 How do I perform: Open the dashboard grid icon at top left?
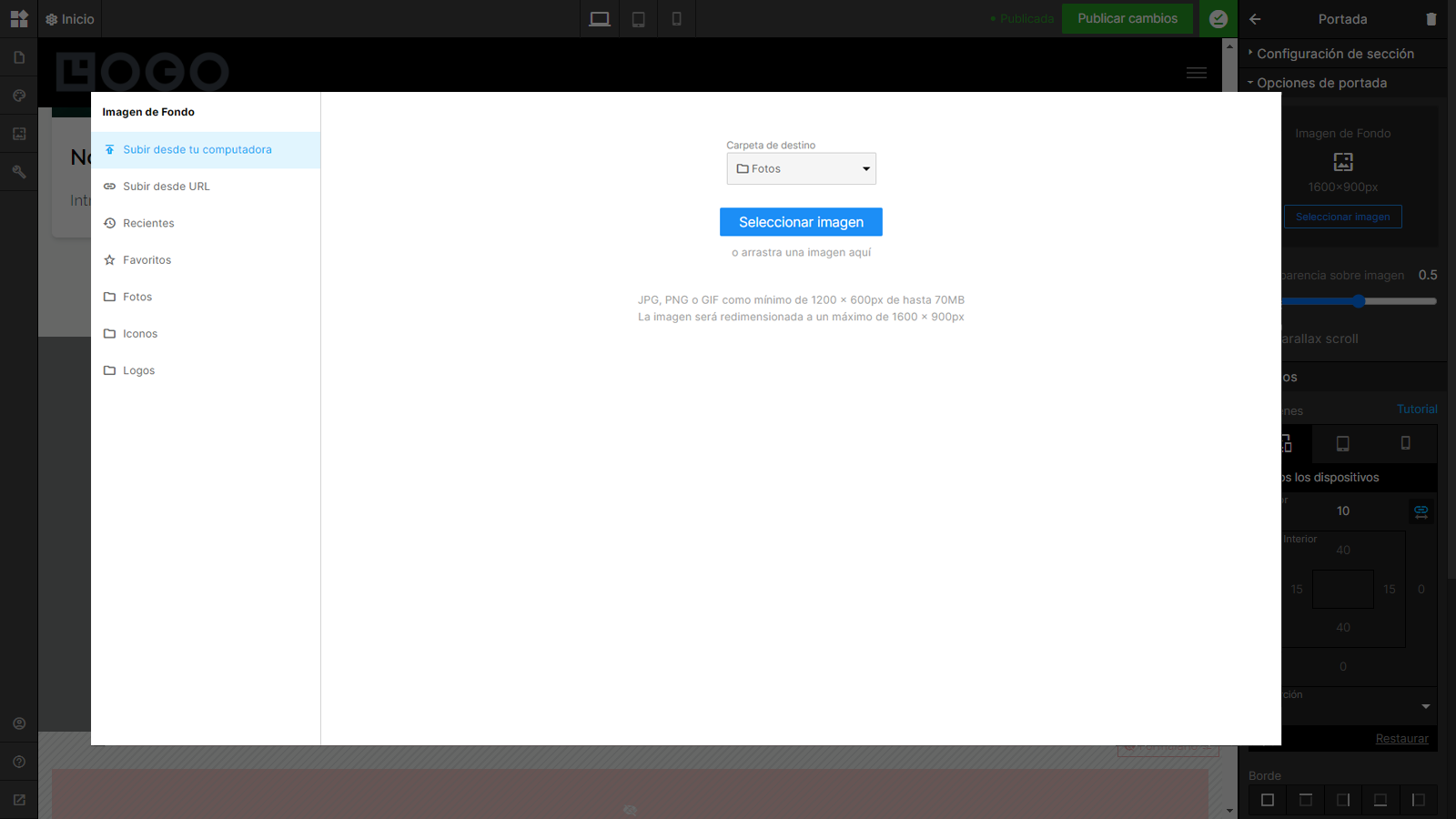tap(19, 18)
